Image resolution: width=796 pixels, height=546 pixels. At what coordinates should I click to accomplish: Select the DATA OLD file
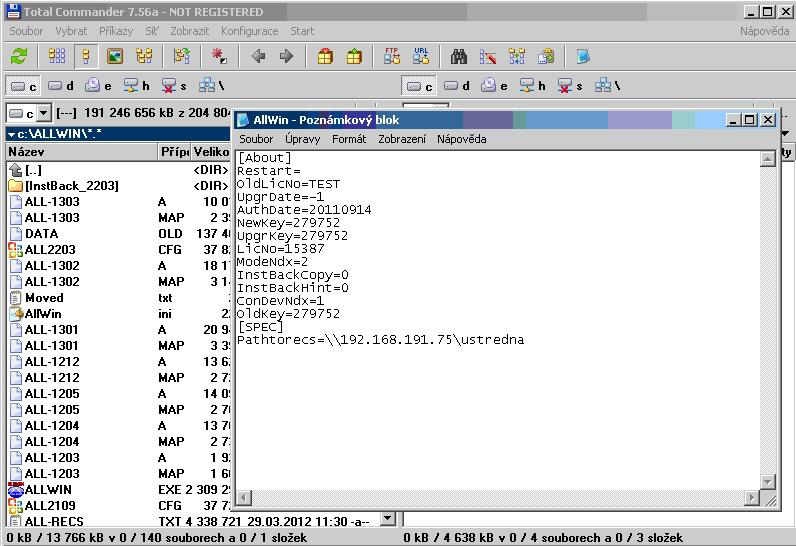118,234
